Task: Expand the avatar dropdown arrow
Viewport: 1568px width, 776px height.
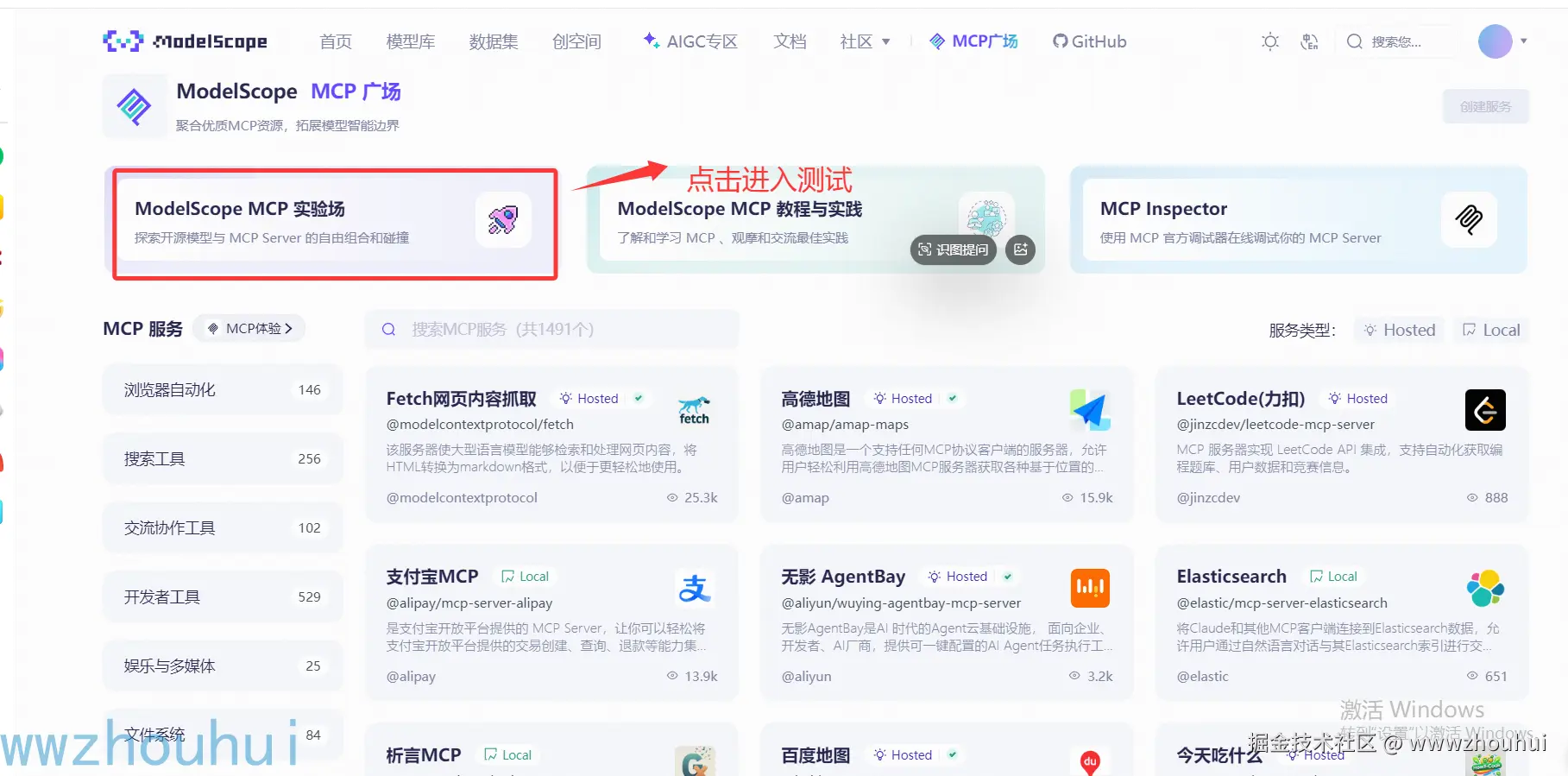Action: [1524, 41]
